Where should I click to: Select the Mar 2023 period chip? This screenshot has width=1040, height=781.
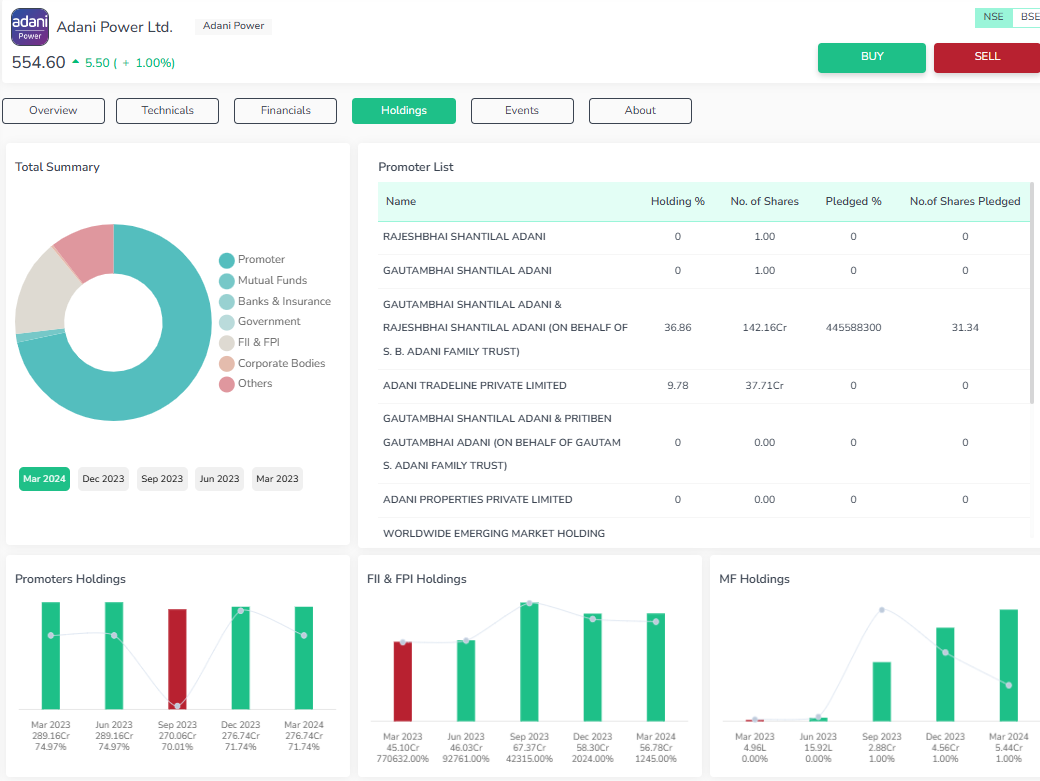(277, 479)
